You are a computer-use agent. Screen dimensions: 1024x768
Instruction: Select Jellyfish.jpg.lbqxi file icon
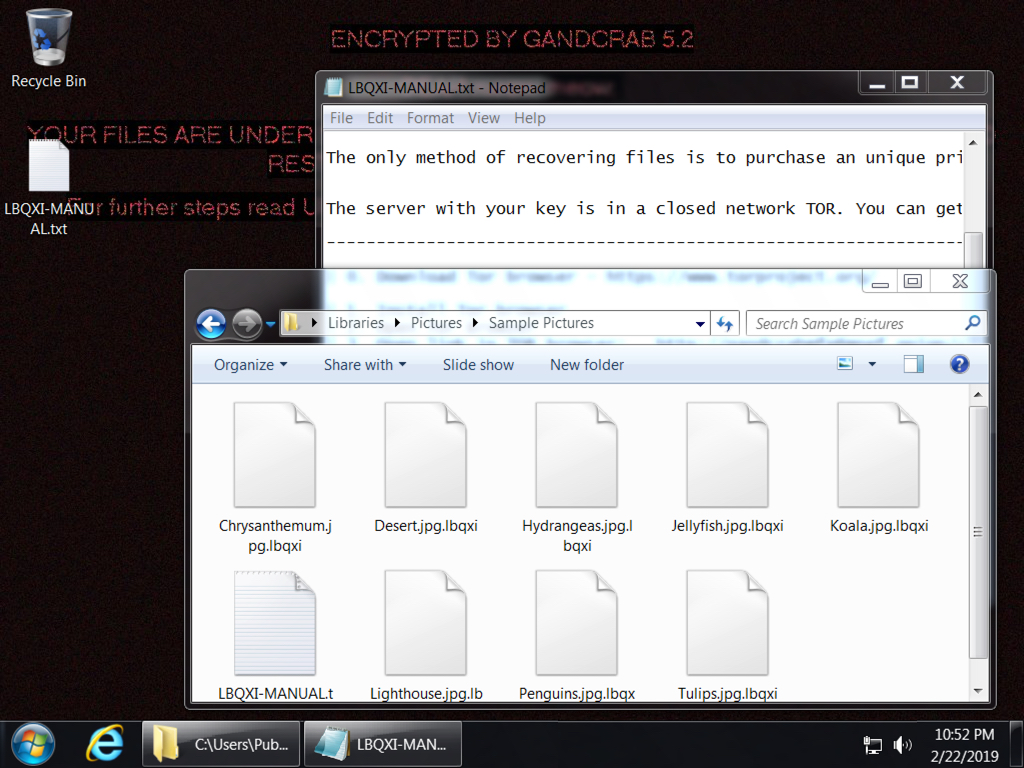click(728, 455)
